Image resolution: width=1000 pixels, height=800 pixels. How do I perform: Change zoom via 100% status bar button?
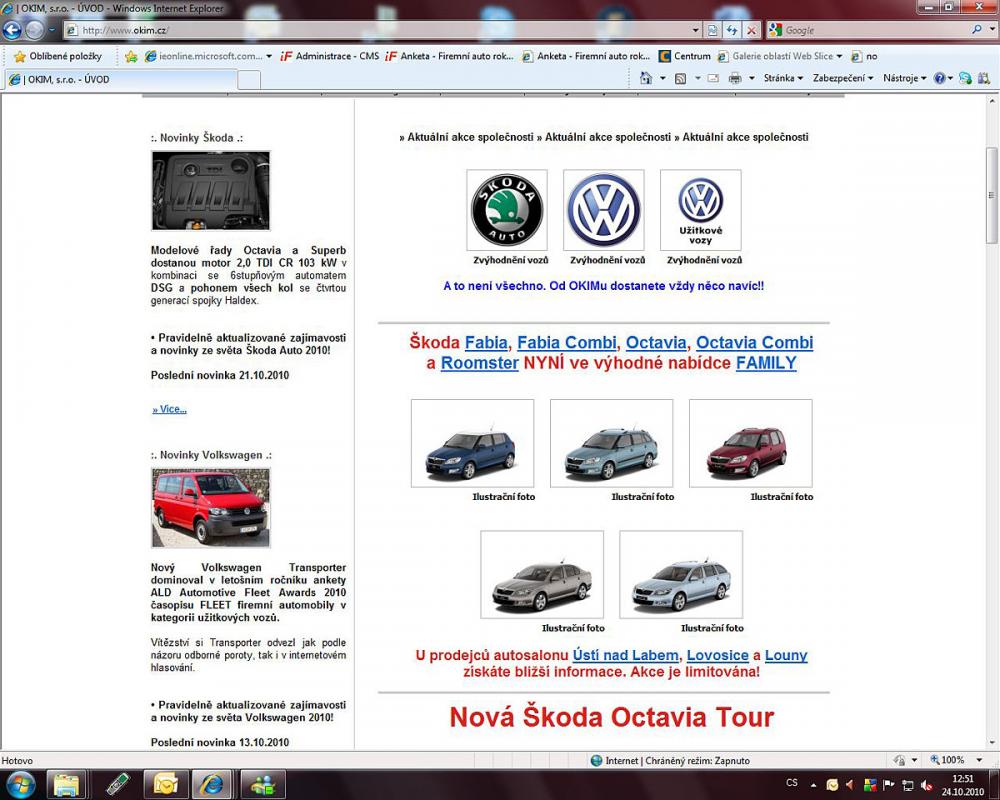tap(948, 760)
